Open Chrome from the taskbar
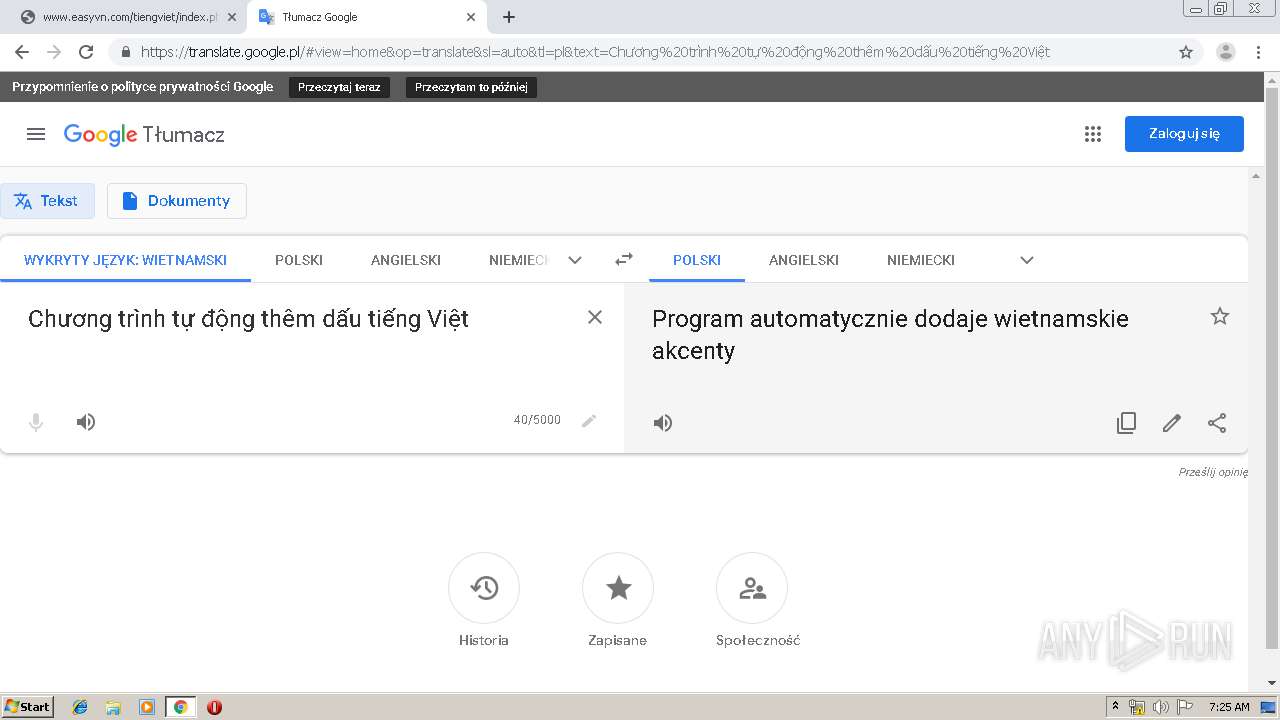Image resolution: width=1280 pixels, height=720 pixels. (x=180, y=707)
